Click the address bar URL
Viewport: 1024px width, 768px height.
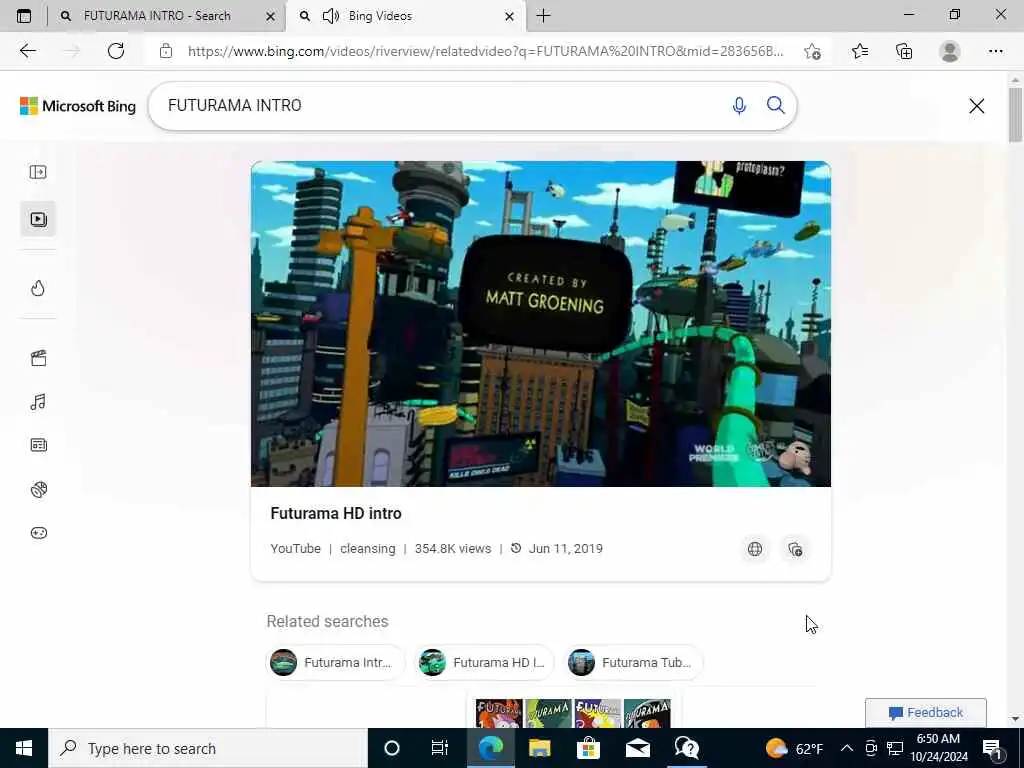pos(485,51)
